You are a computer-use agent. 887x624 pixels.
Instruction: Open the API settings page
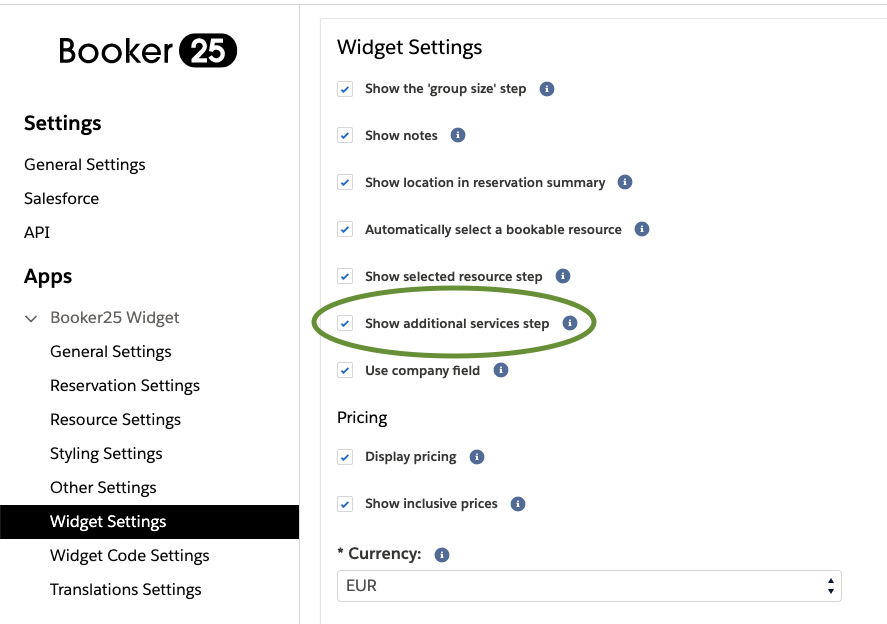(37, 232)
